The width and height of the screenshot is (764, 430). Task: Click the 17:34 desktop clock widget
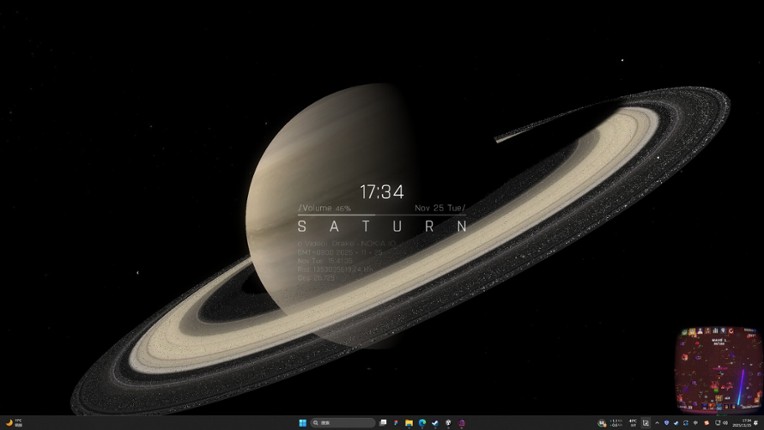381,191
